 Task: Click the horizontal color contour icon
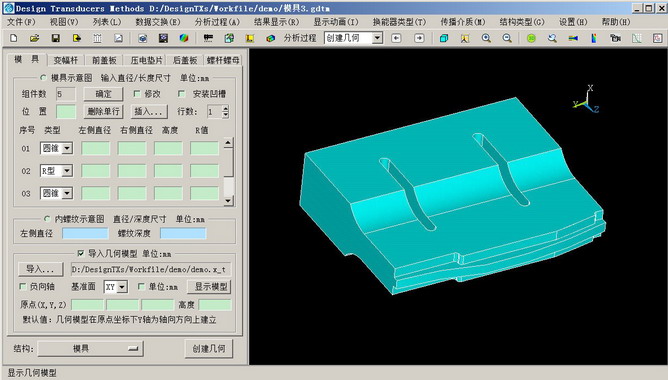(573, 38)
